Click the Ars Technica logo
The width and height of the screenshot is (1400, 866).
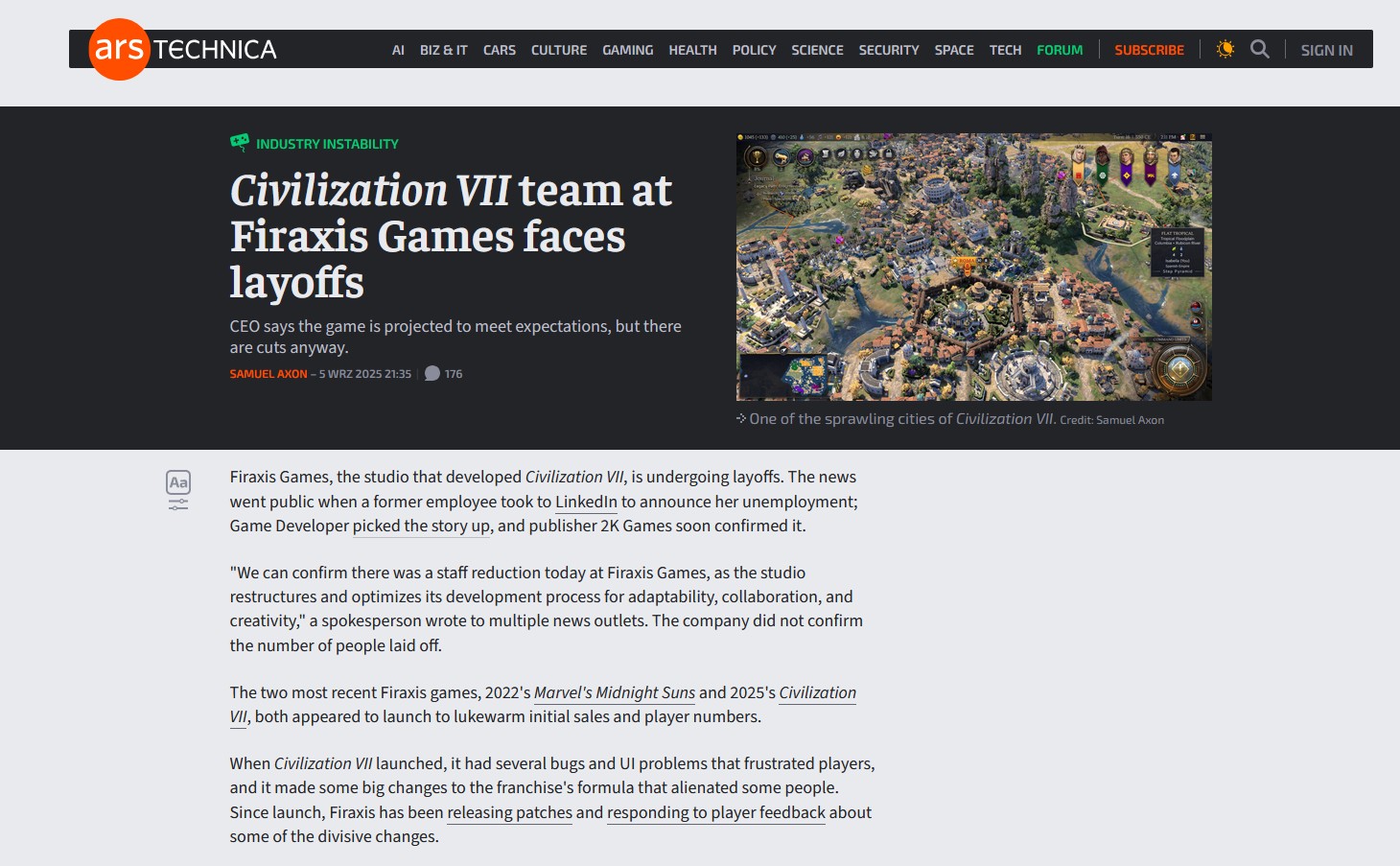[183, 49]
